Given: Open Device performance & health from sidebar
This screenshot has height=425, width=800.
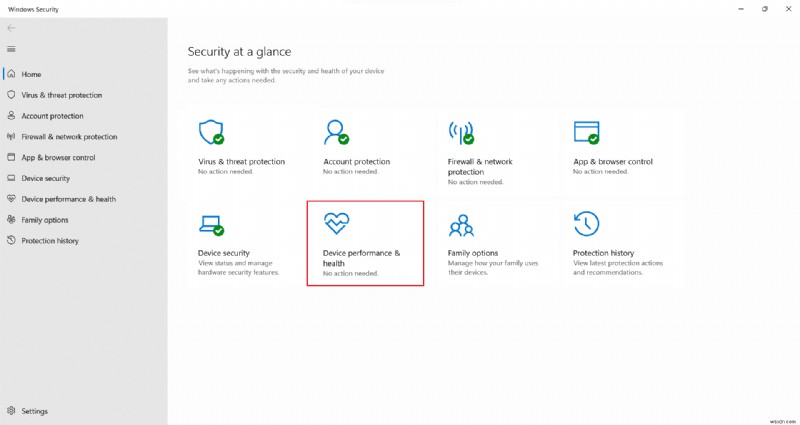Looking at the screenshot, I should pyautogui.click(x=68, y=199).
